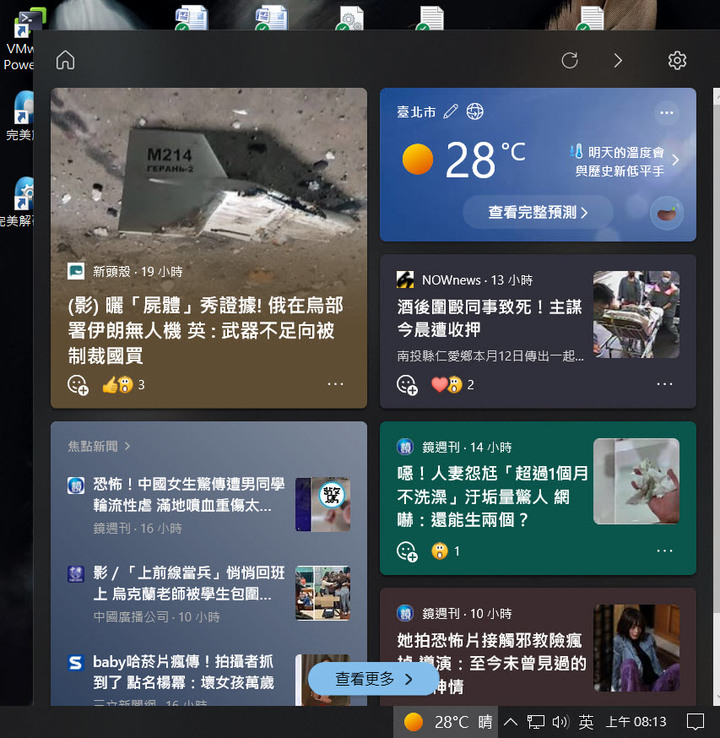Open thumbnail of the 中國女生 story
The width and height of the screenshot is (720, 738).
323,504
